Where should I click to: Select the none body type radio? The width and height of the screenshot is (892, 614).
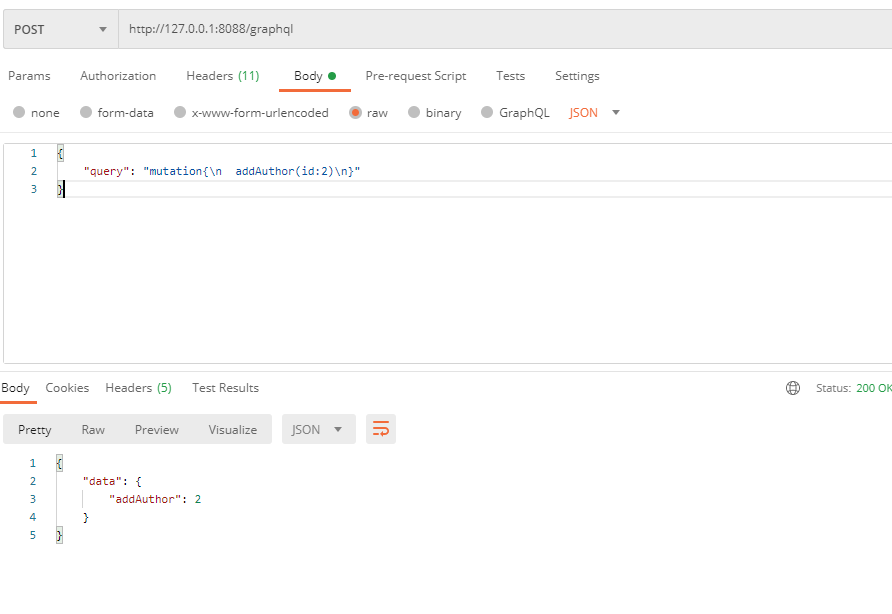19,112
